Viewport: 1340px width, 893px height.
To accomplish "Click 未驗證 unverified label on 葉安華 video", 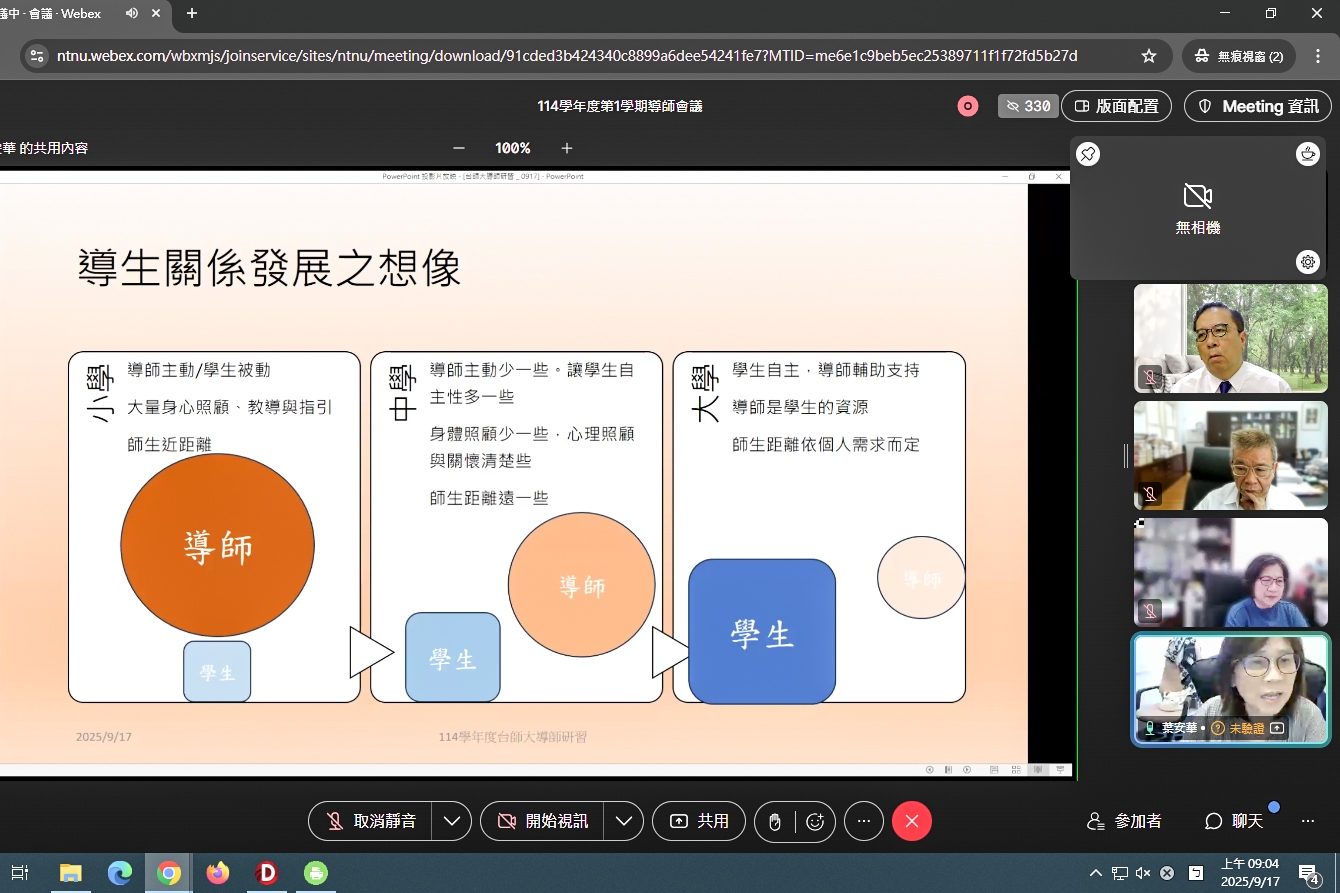I will [1246, 729].
